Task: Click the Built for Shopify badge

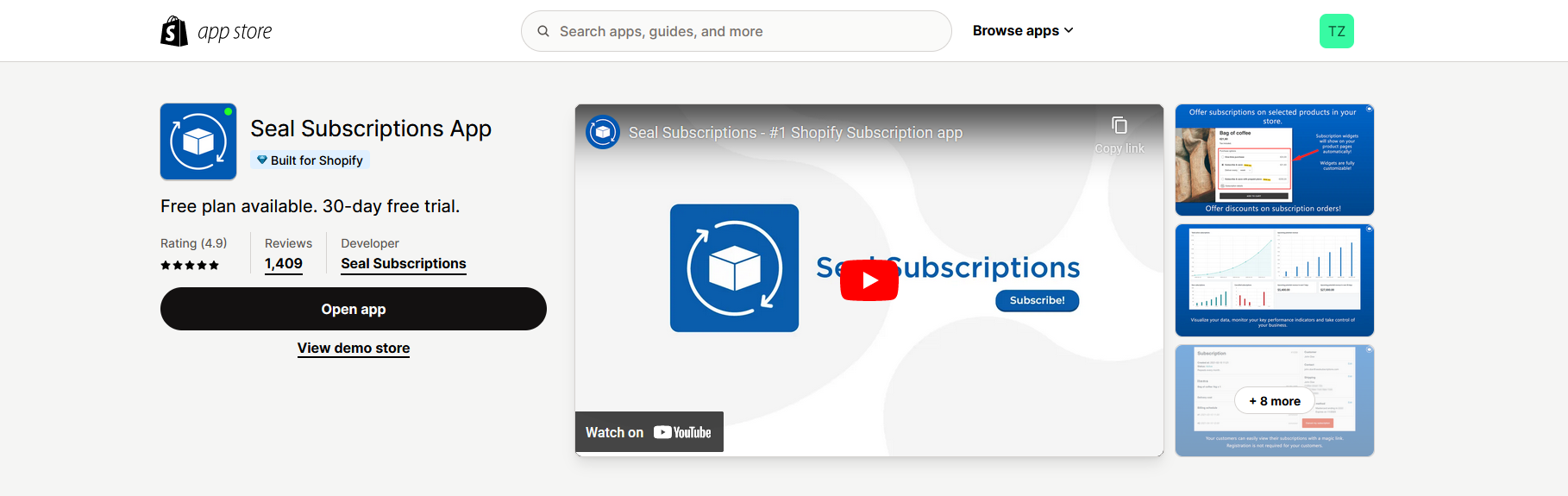Action: pos(310,160)
